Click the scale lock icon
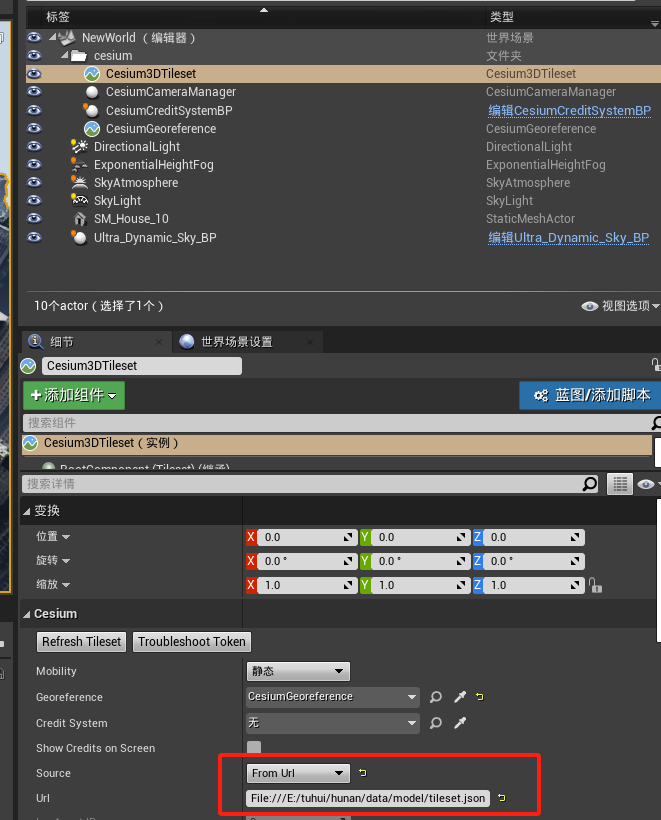The image size is (661, 820). click(595, 585)
